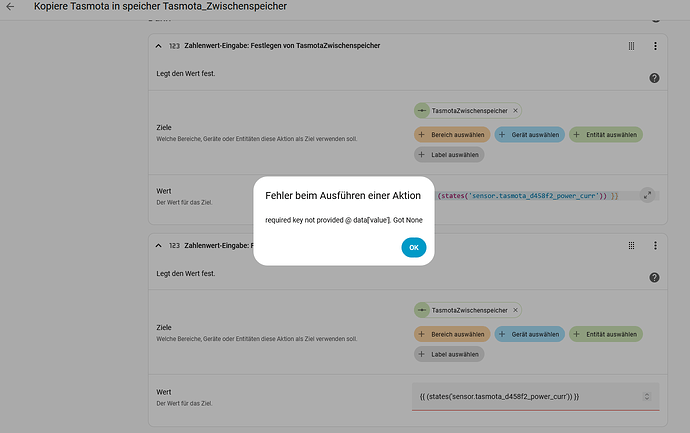Click OK in the error dialog
This screenshot has height=433, width=690.
click(x=413, y=247)
